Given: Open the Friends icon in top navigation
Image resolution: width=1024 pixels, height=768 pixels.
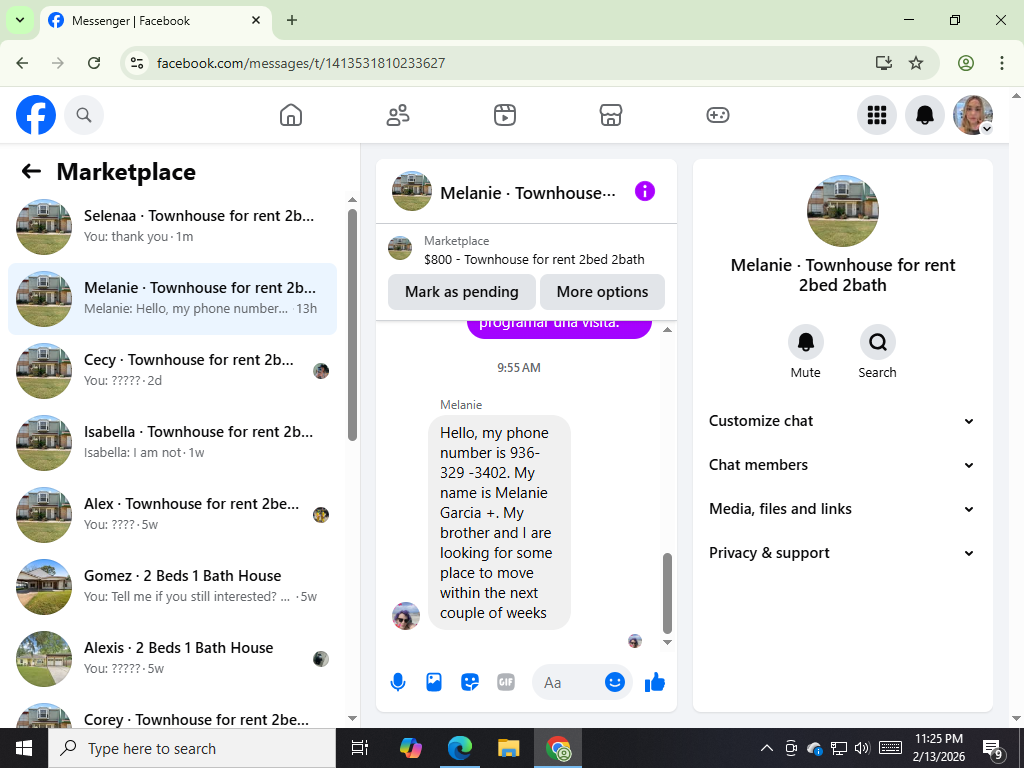Looking at the screenshot, I should (398, 115).
